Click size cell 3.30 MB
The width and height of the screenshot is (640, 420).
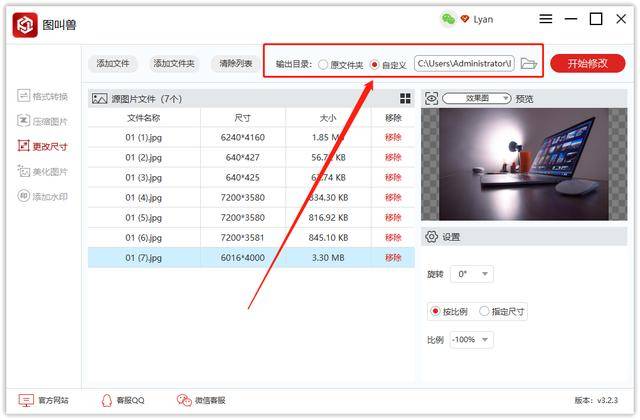tap(328, 258)
